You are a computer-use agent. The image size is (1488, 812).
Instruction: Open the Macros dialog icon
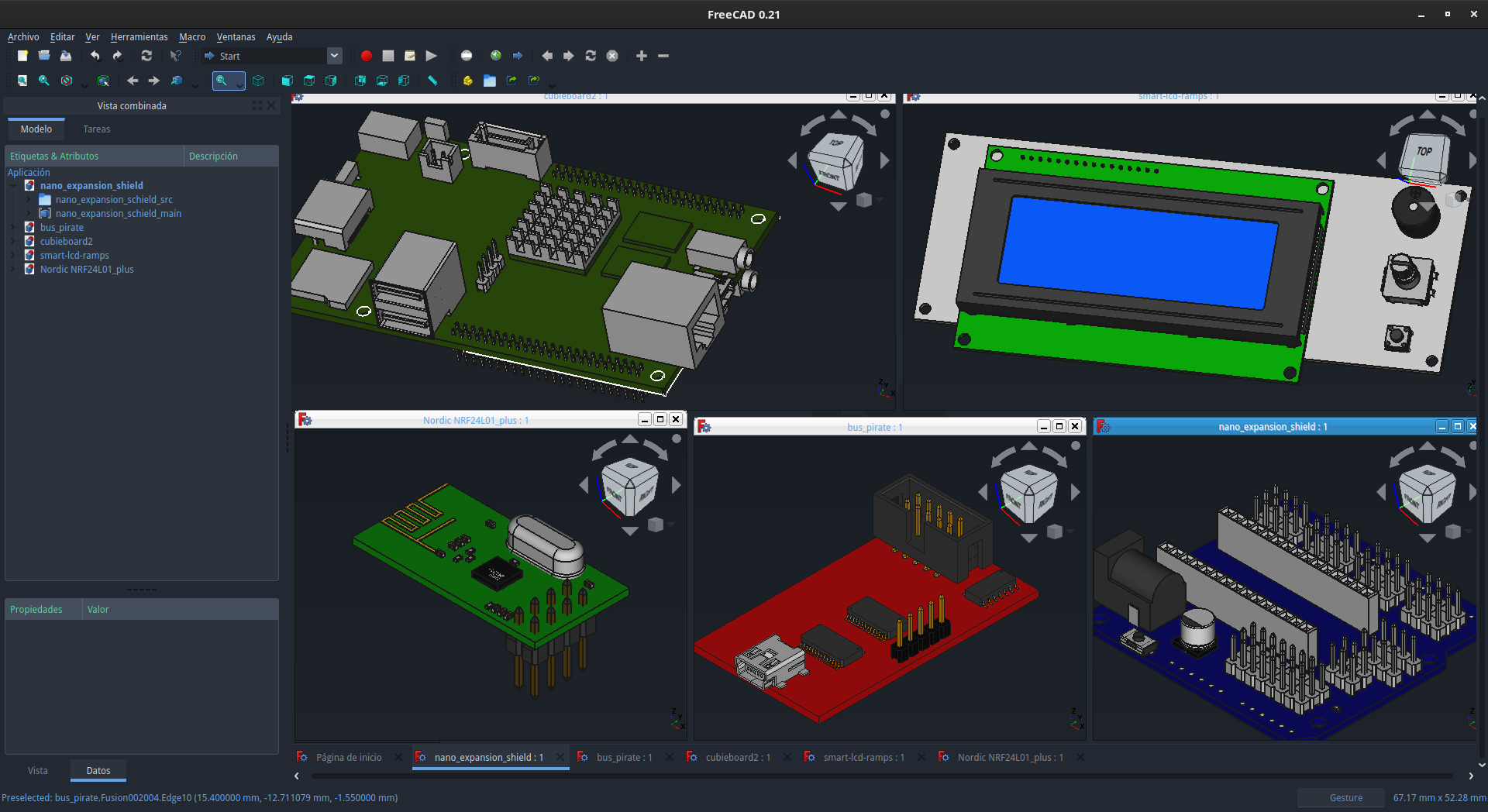pos(410,56)
